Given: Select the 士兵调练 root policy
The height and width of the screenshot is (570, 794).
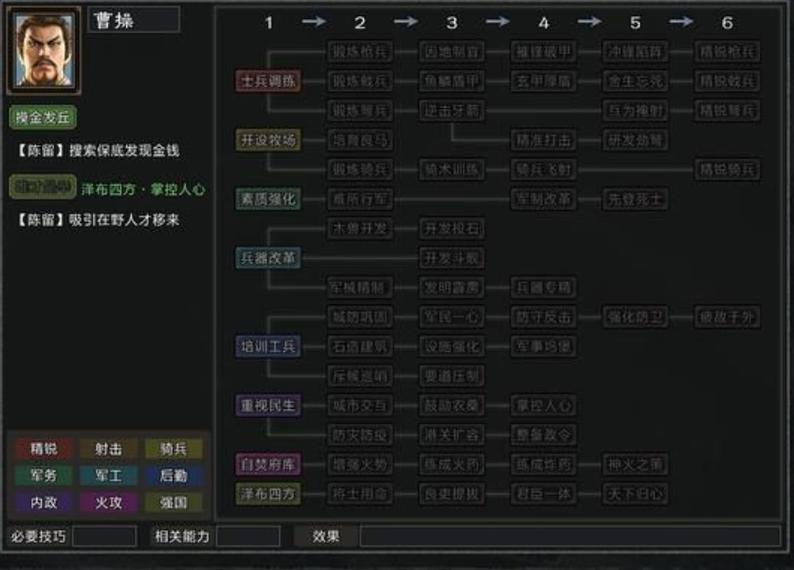Looking at the screenshot, I should 268,81.
